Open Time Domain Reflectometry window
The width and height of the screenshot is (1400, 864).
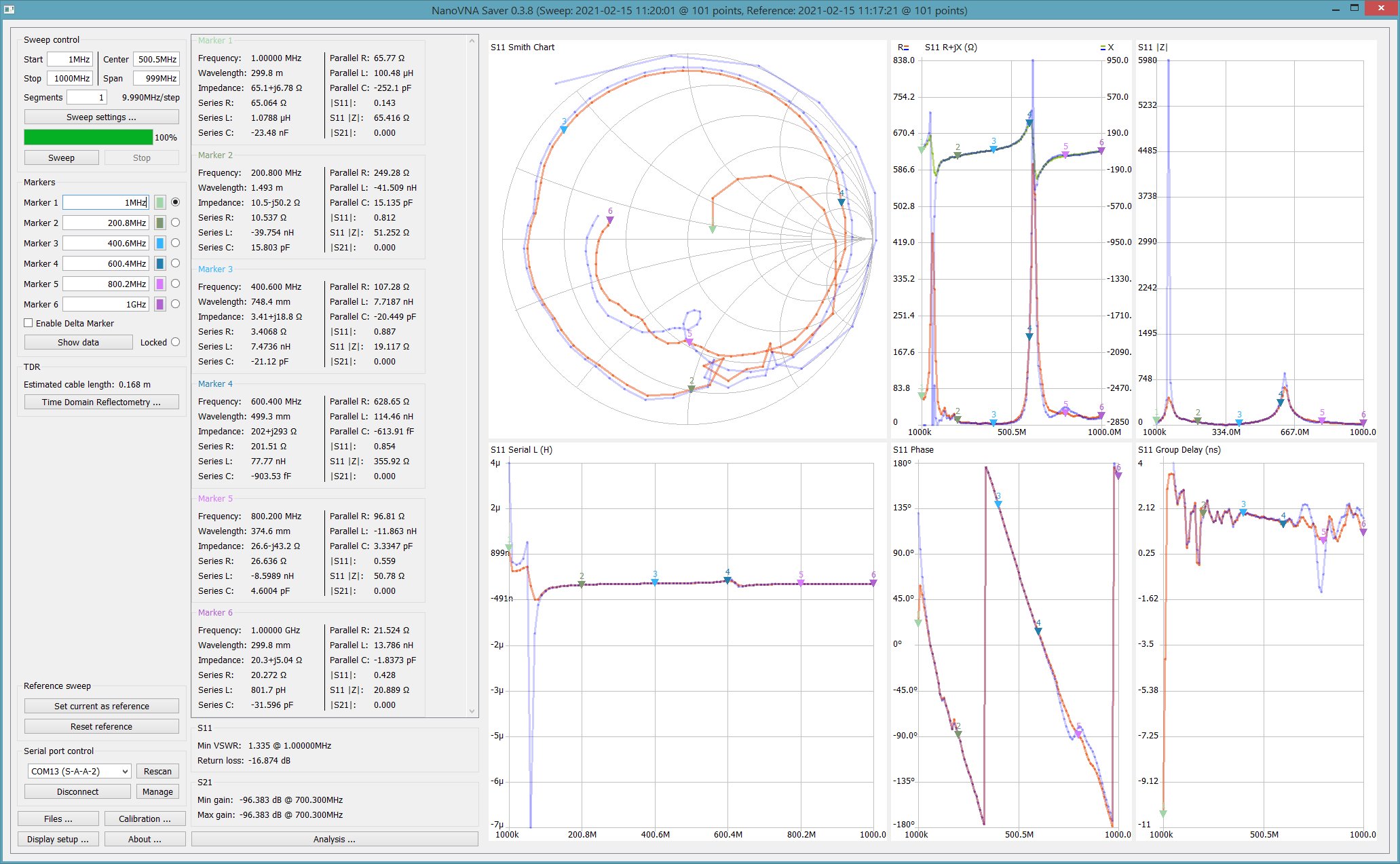(102, 402)
